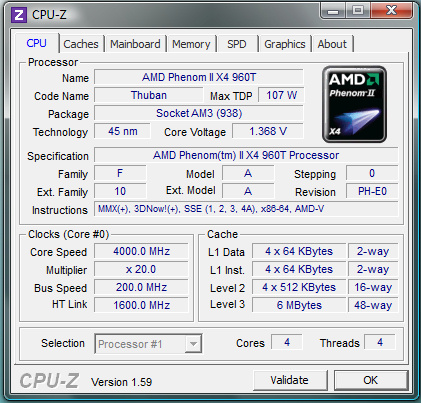The width and height of the screenshot is (421, 403).
Task: Click the HT Link value 1600.0 MHz
Action: tap(141, 305)
